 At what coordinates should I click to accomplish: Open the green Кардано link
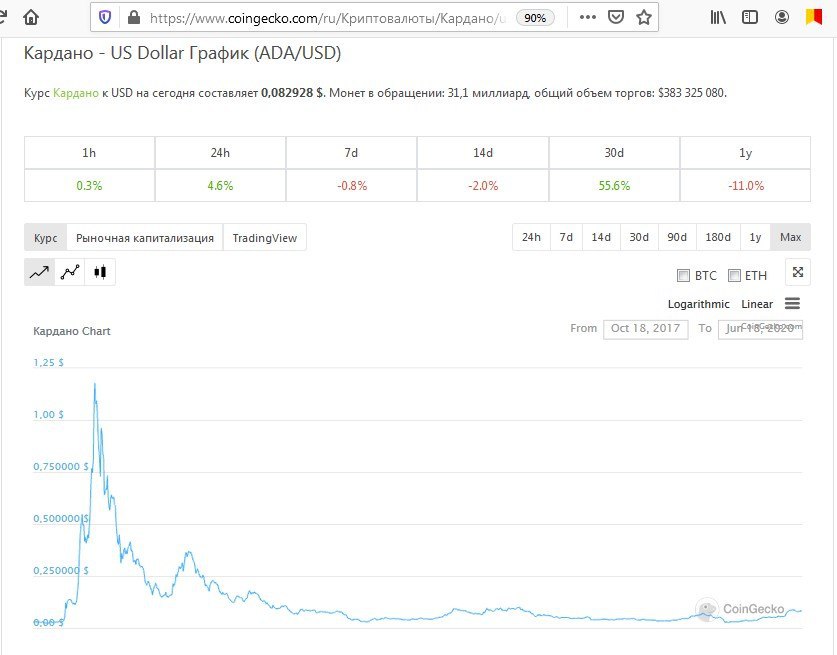tap(76, 93)
